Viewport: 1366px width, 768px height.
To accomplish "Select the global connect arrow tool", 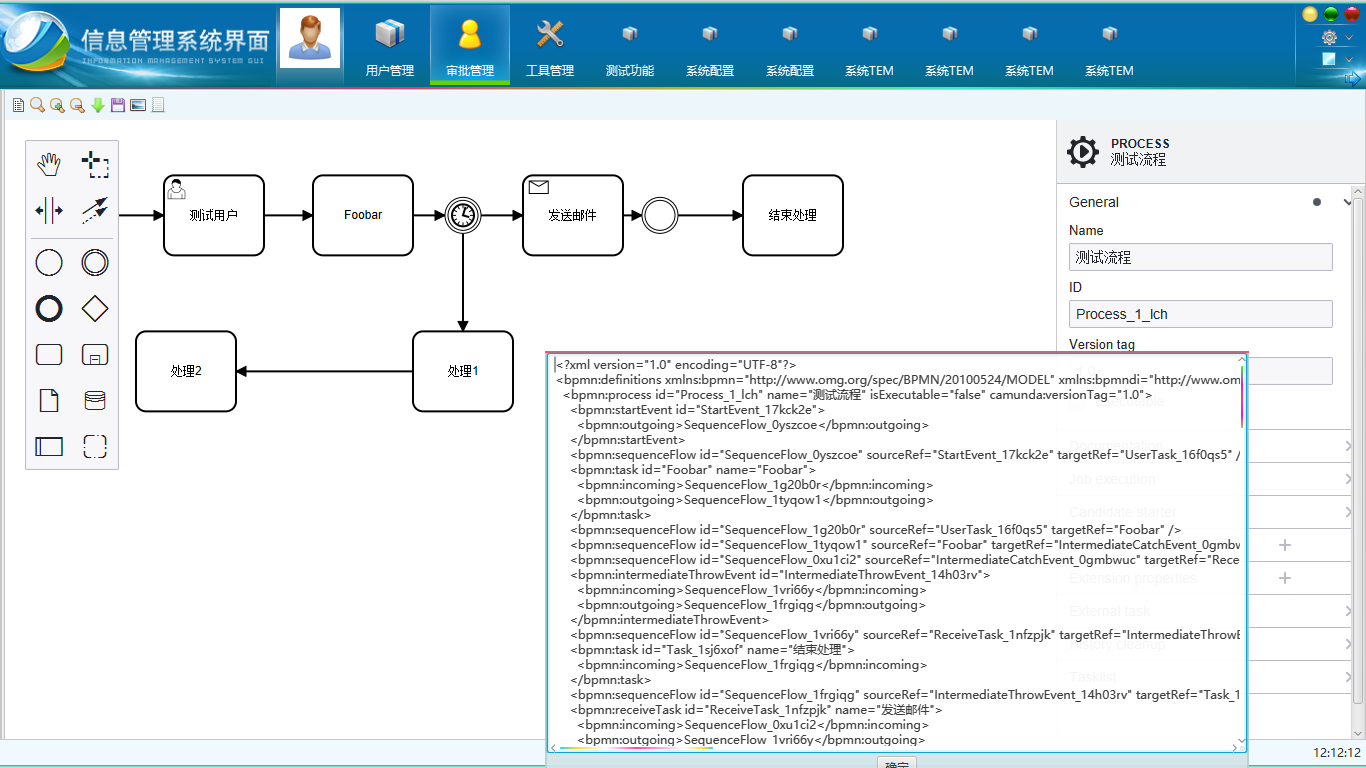I will (95, 211).
